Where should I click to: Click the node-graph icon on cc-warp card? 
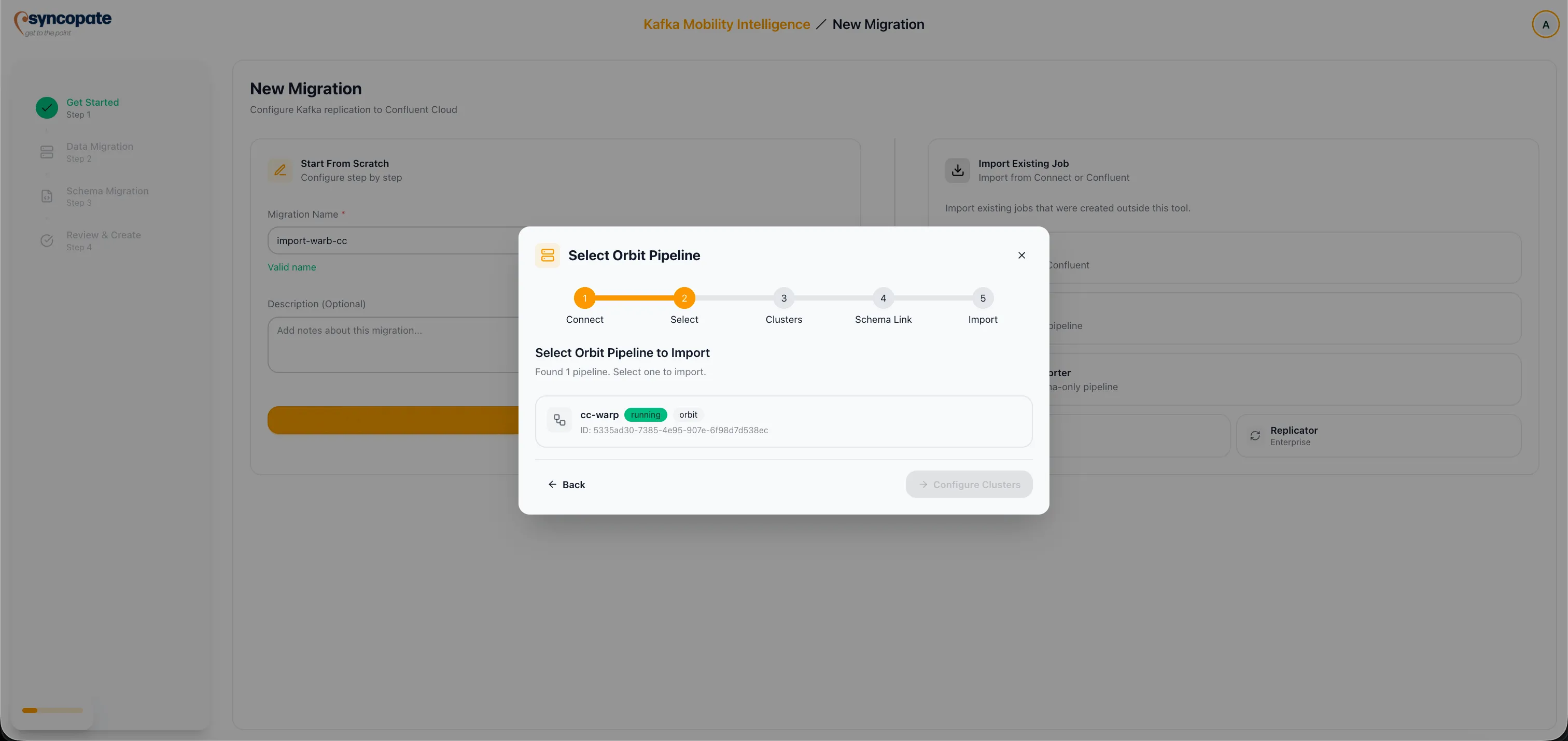(x=559, y=420)
